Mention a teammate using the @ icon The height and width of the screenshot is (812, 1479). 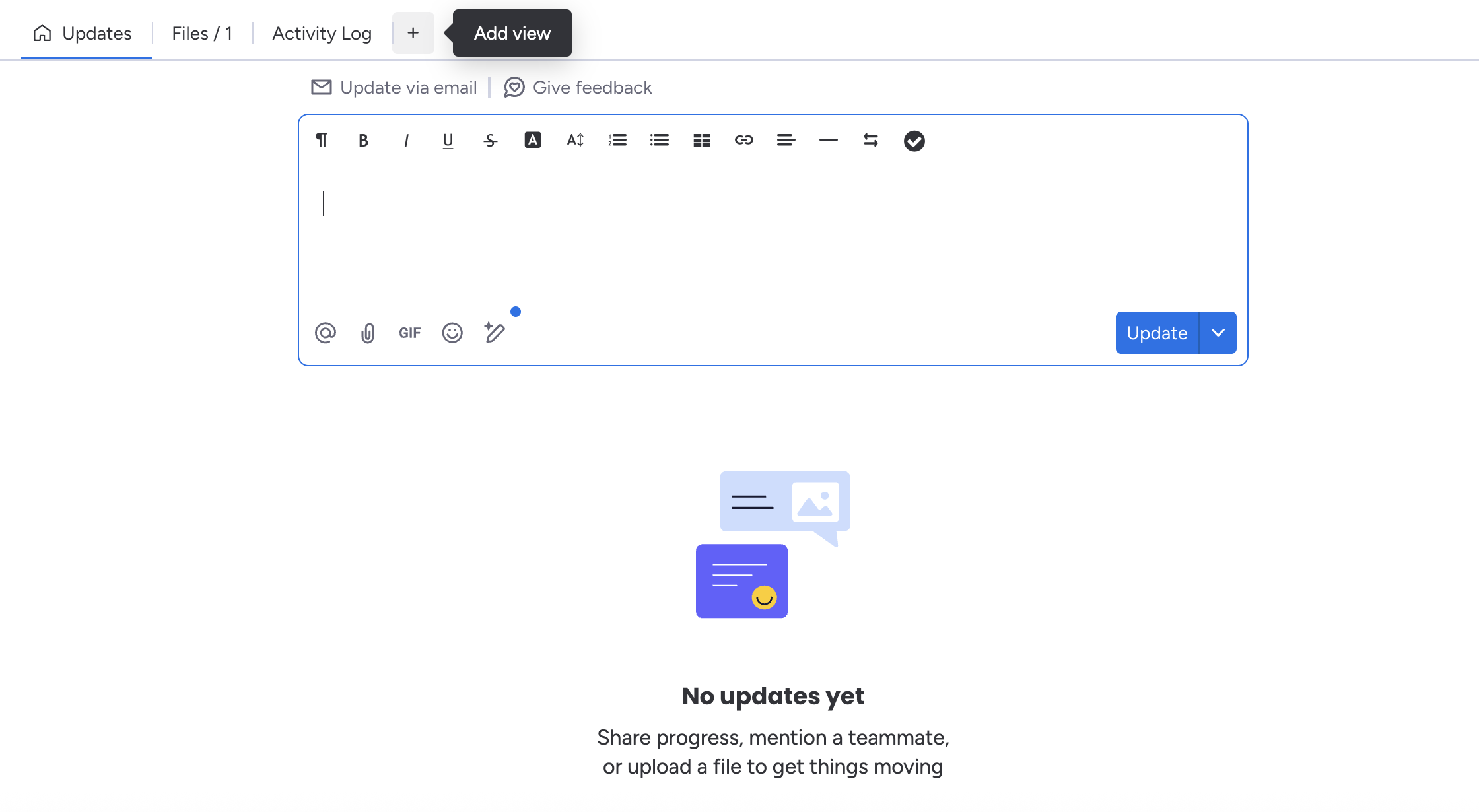tap(326, 333)
